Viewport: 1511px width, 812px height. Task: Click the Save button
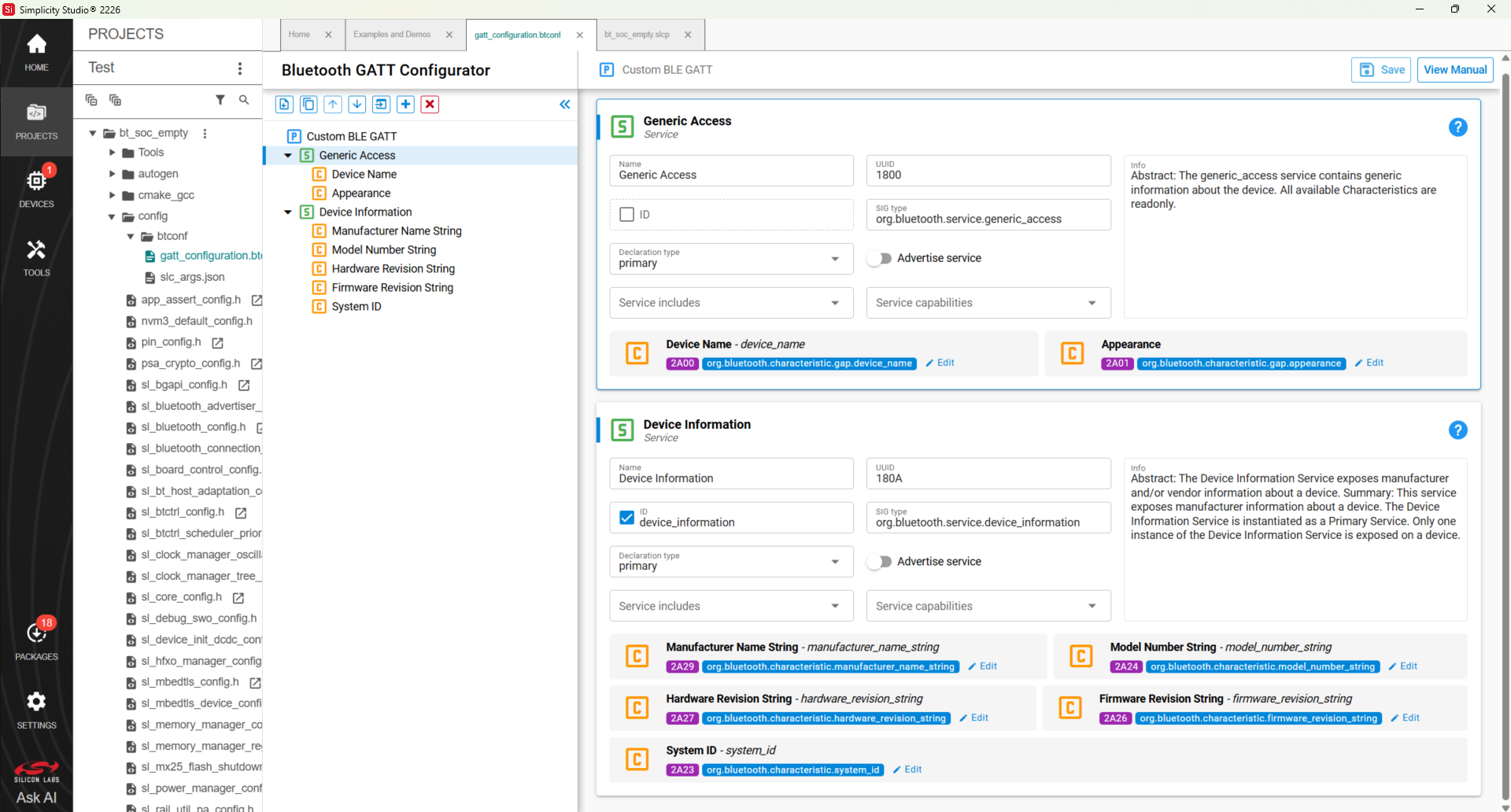[x=1381, y=70]
